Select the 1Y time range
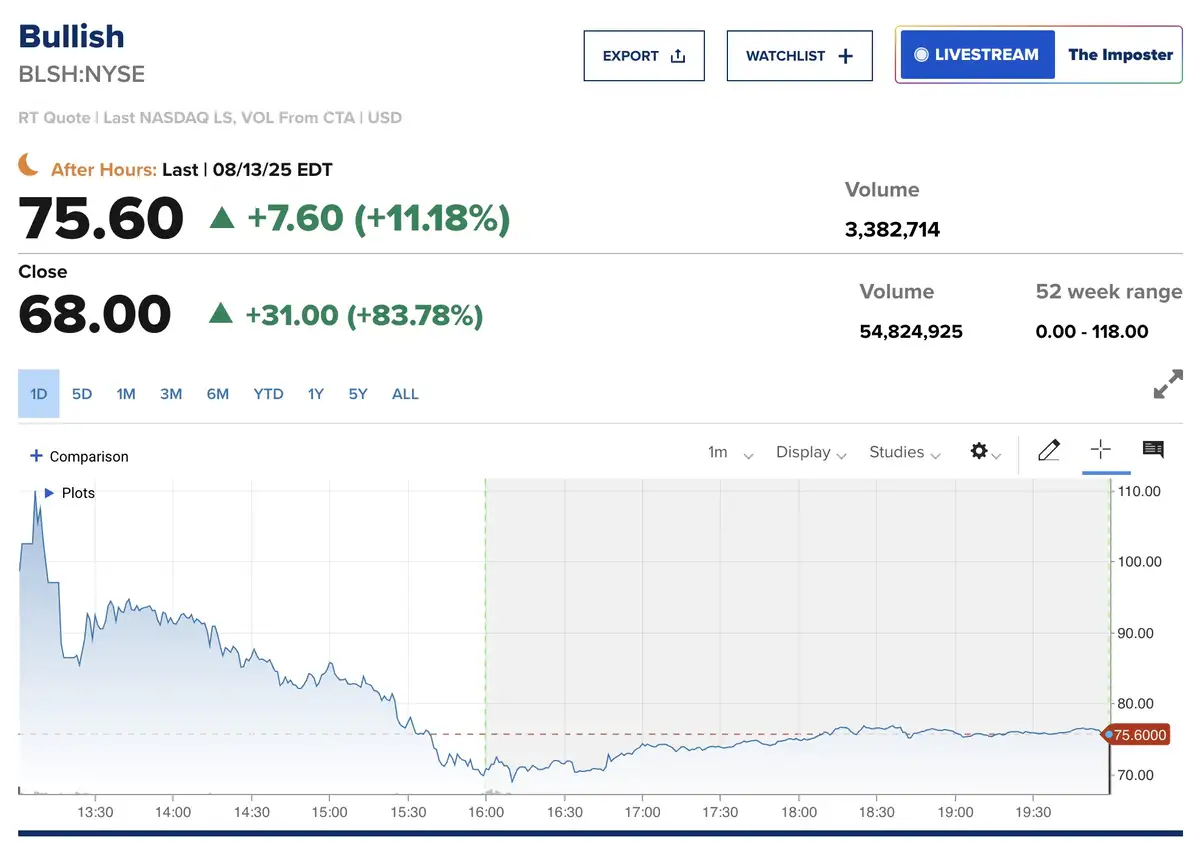Viewport: 1200px width, 854px height. 315,394
